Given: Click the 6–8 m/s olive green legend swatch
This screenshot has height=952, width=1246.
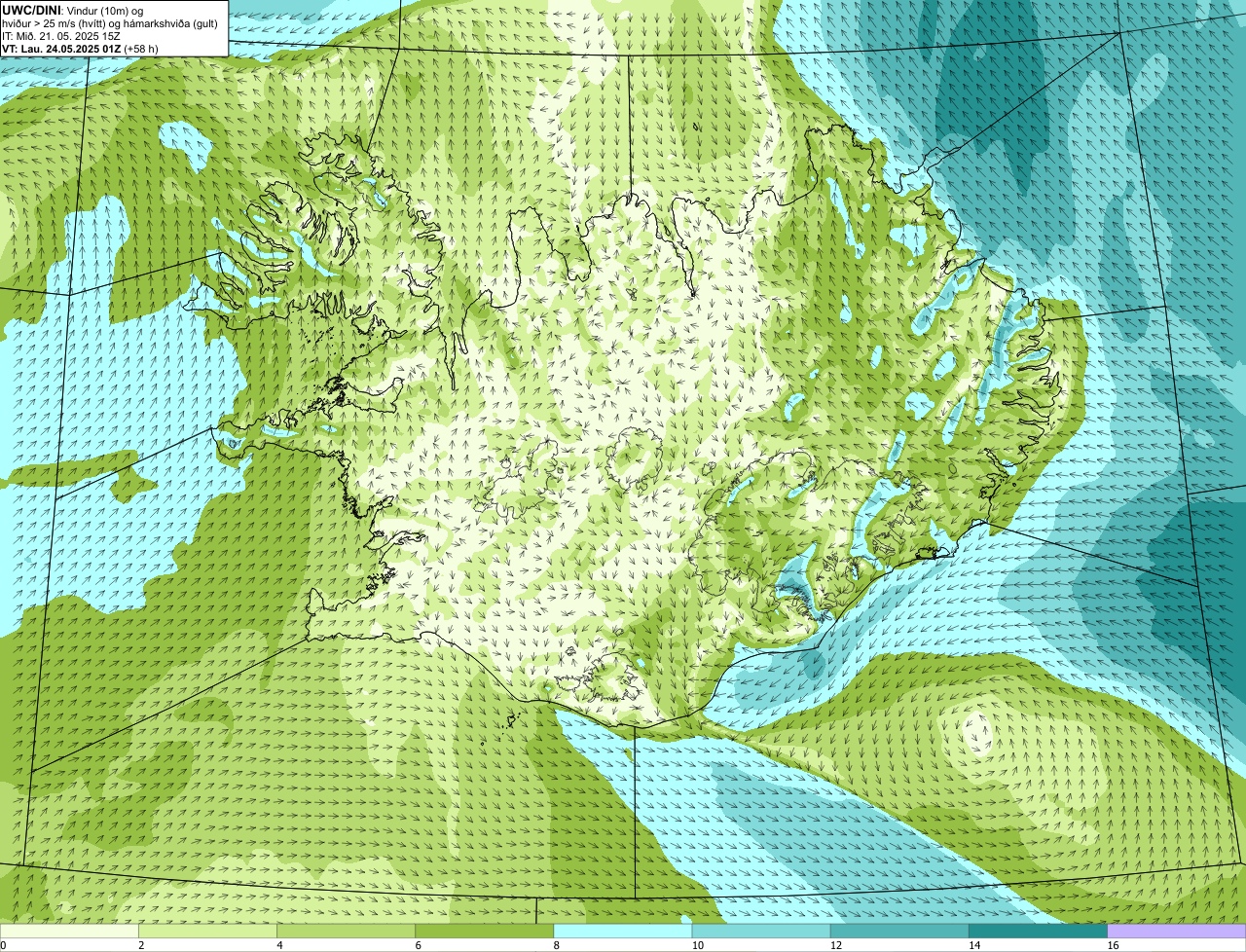Looking at the screenshot, I should (x=485, y=932).
